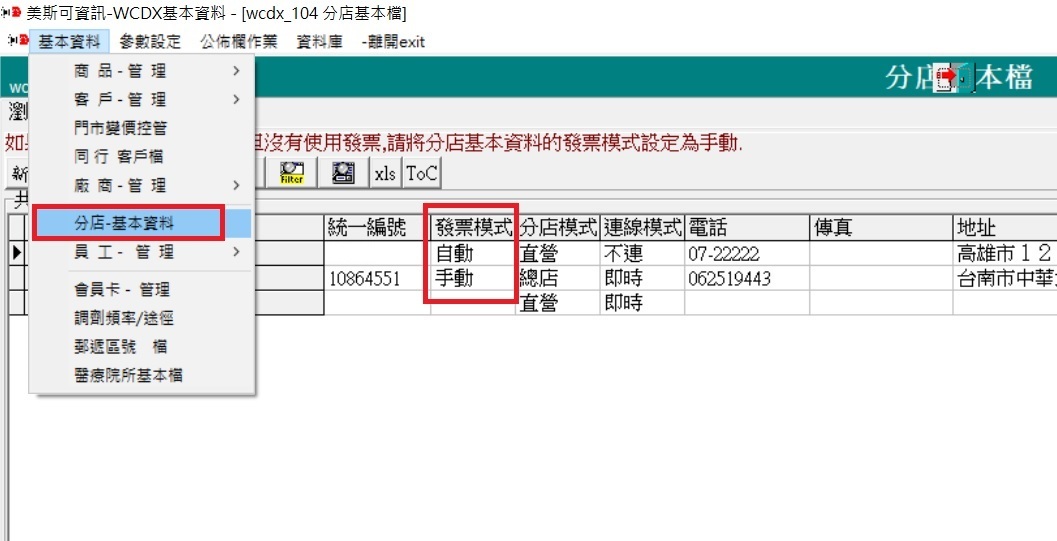
Task: Select 郵遞區號 檔 from the menu
Action: coord(142,346)
